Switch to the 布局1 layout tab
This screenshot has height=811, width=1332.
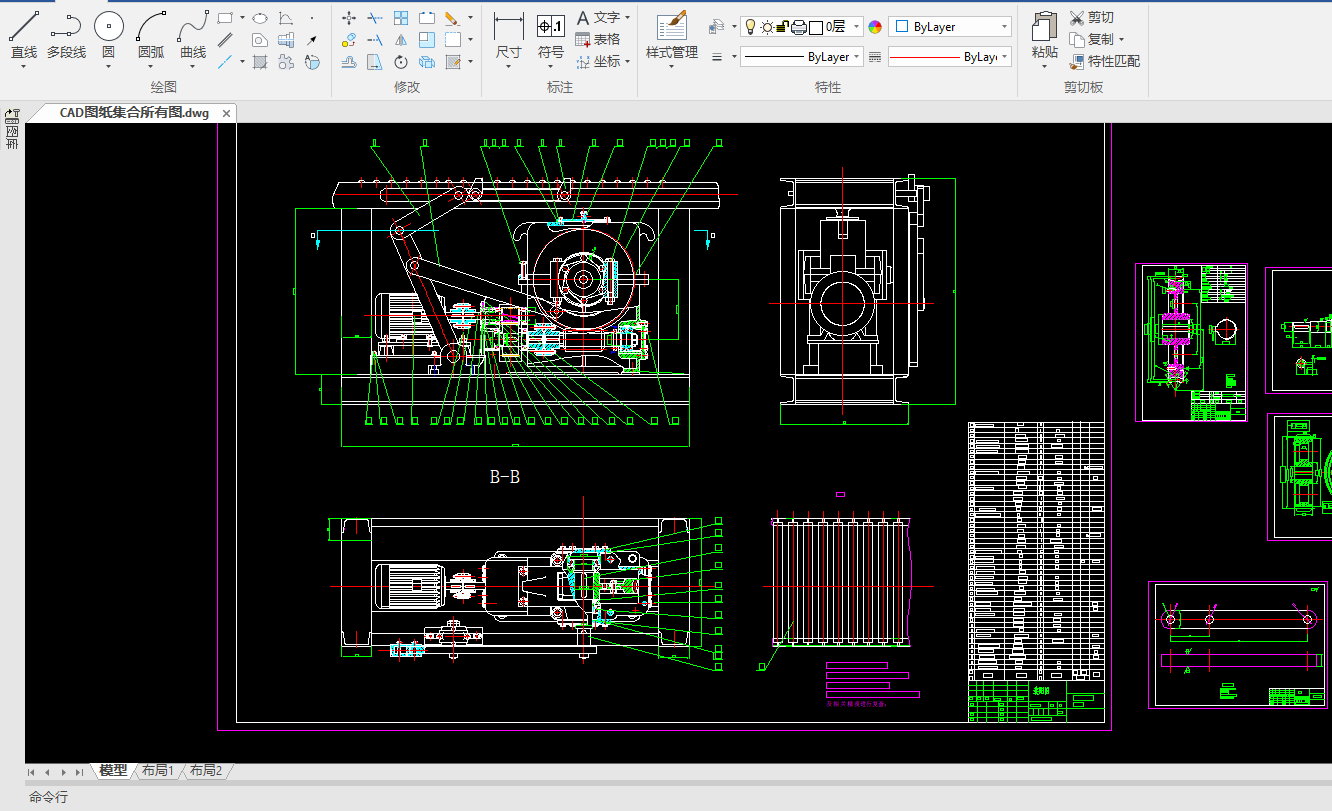pyautogui.click(x=158, y=770)
